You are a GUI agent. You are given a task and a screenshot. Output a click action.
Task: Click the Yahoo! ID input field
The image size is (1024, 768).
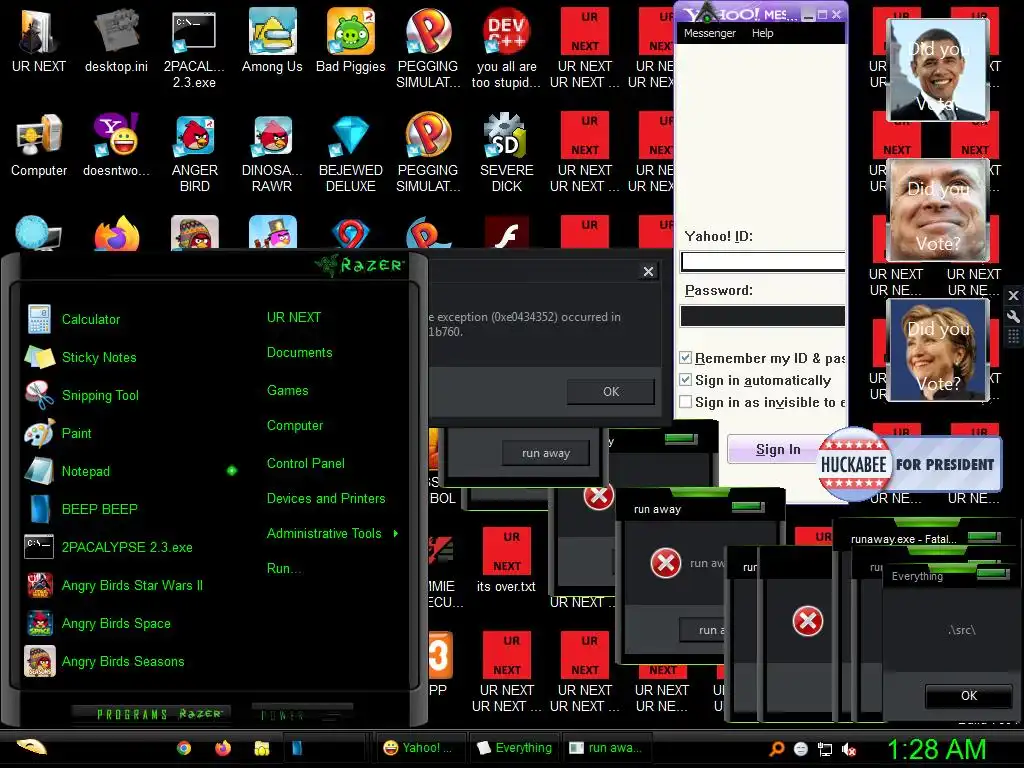tap(763, 262)
